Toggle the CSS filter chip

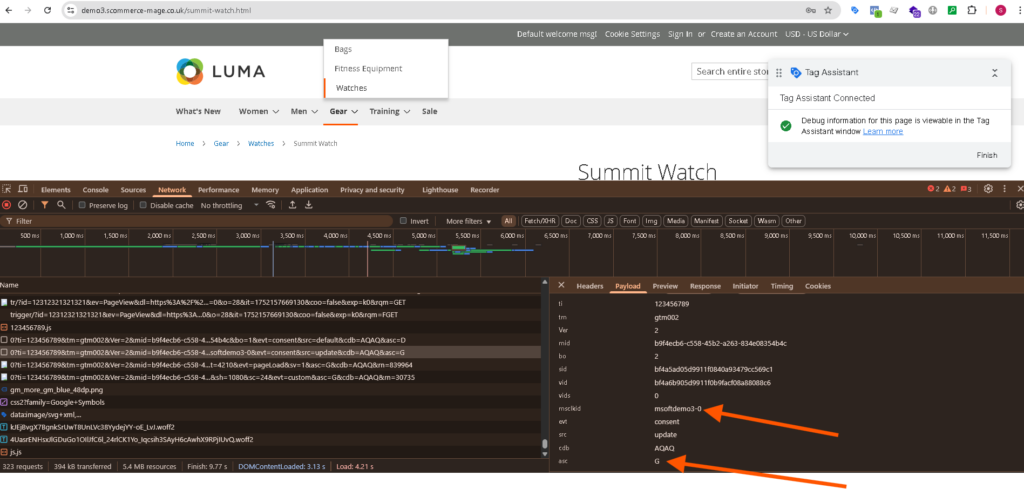pyautogui.click(x=592, y=221)
